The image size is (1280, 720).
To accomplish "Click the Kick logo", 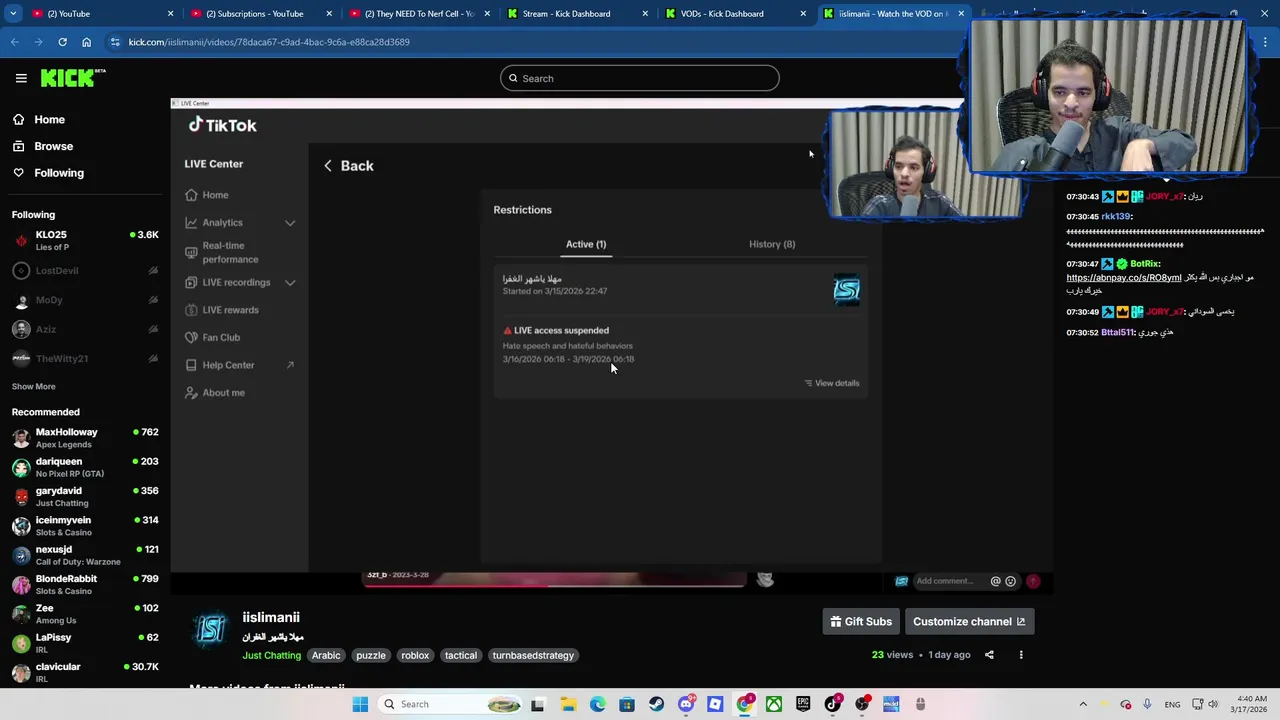I will point(73,78).
